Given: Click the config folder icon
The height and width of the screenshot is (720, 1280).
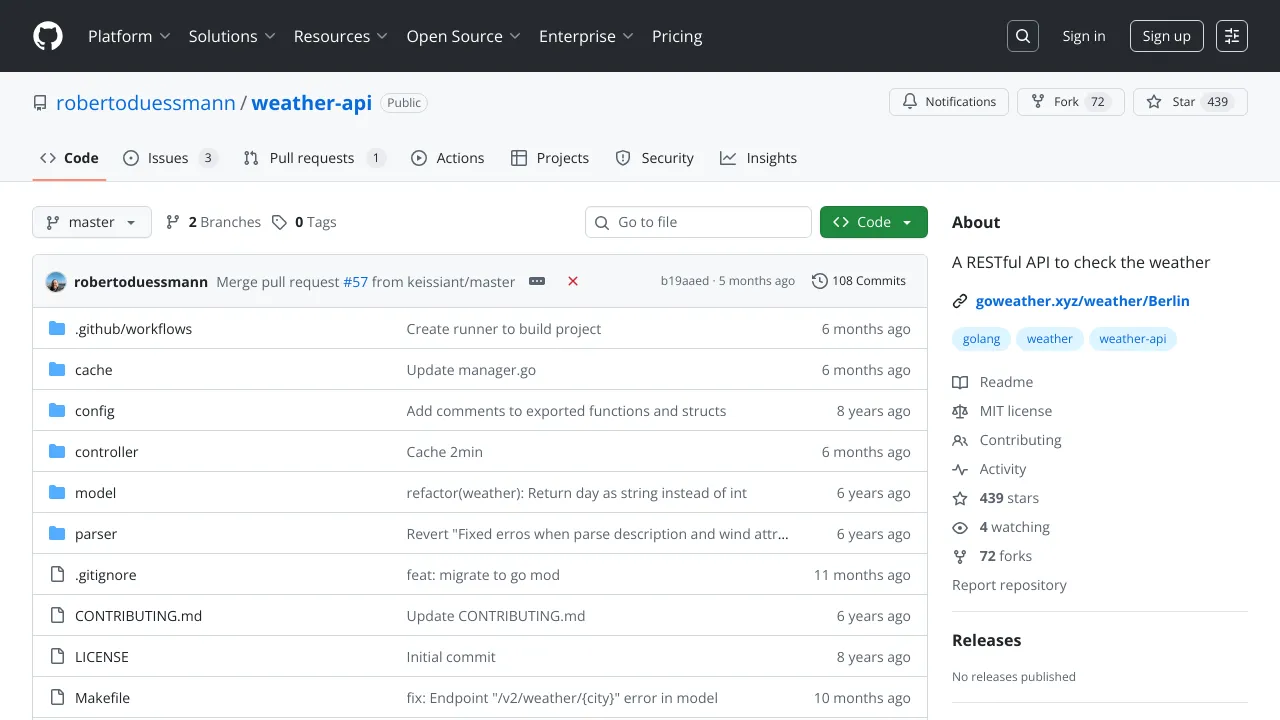Looking at the screenshot, I should (57, 411).
